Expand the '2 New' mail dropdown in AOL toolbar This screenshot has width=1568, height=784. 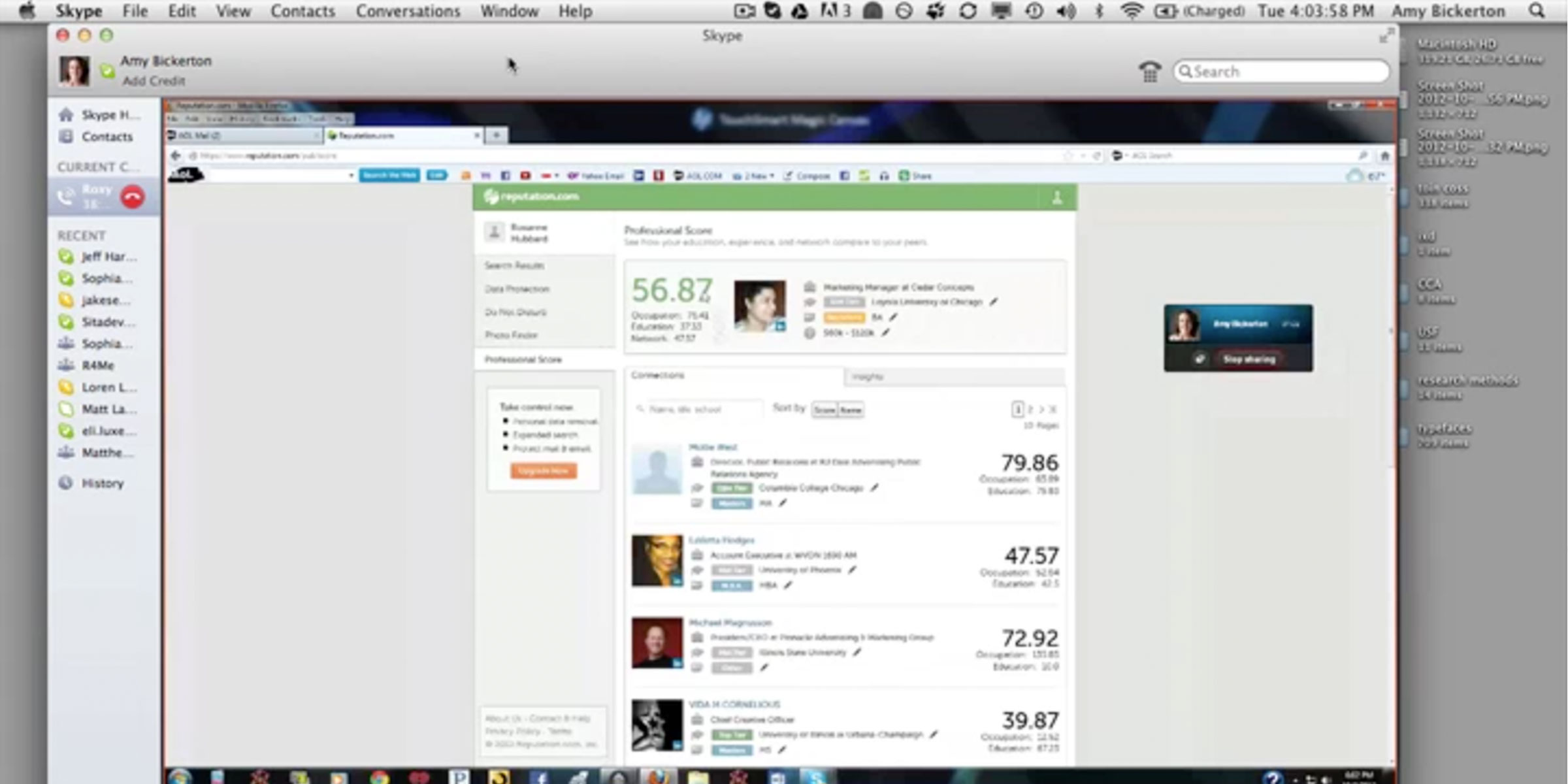click(x=754, y=176)
